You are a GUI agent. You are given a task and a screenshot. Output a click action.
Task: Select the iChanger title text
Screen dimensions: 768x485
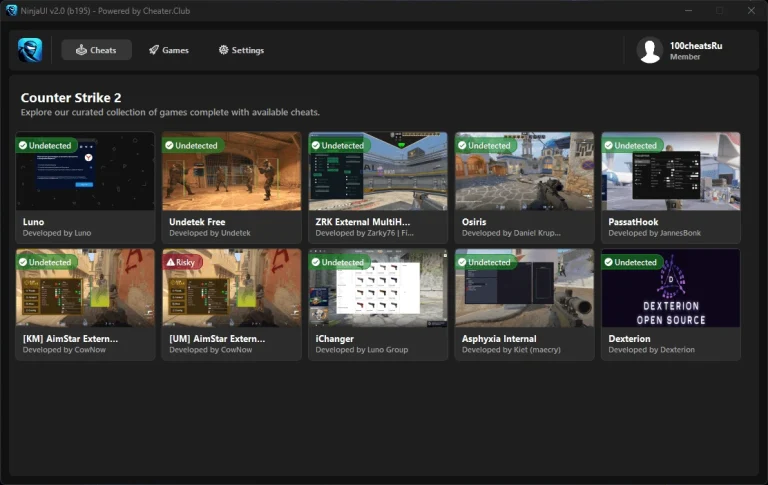[335, 339]
